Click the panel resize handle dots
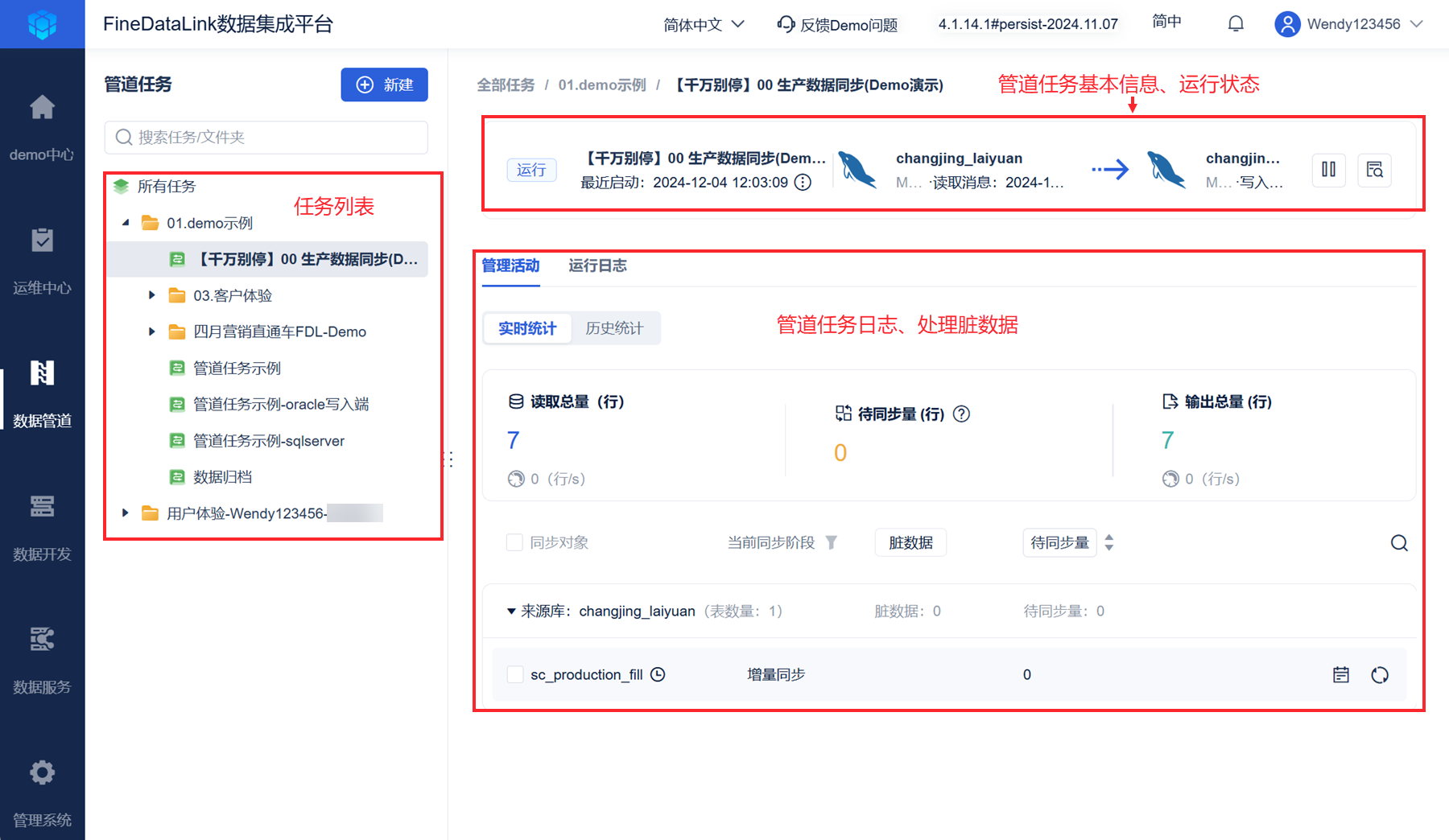 pos(451,459)
